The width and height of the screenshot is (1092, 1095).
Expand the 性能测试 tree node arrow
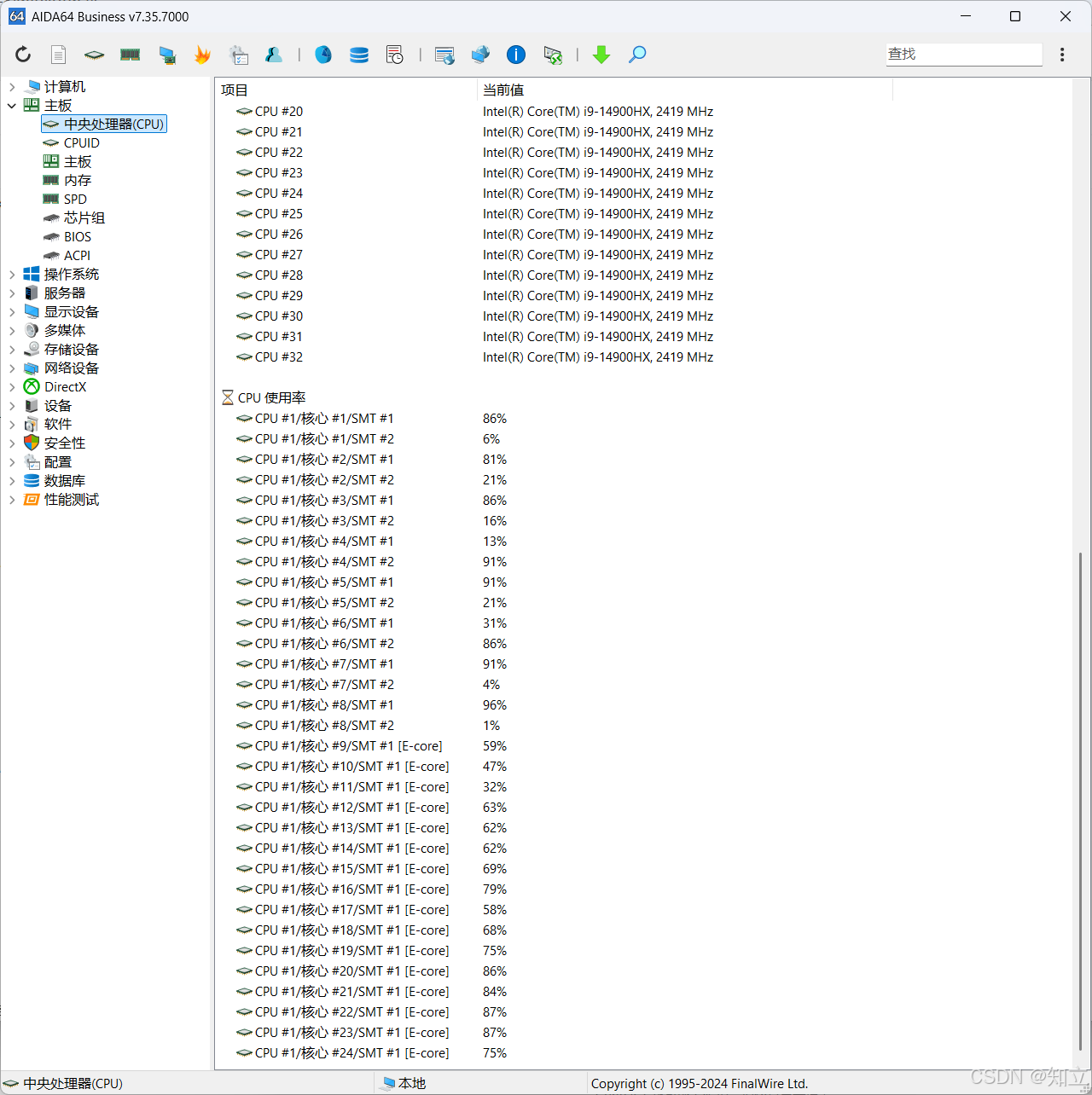click(x=12, y=500)
